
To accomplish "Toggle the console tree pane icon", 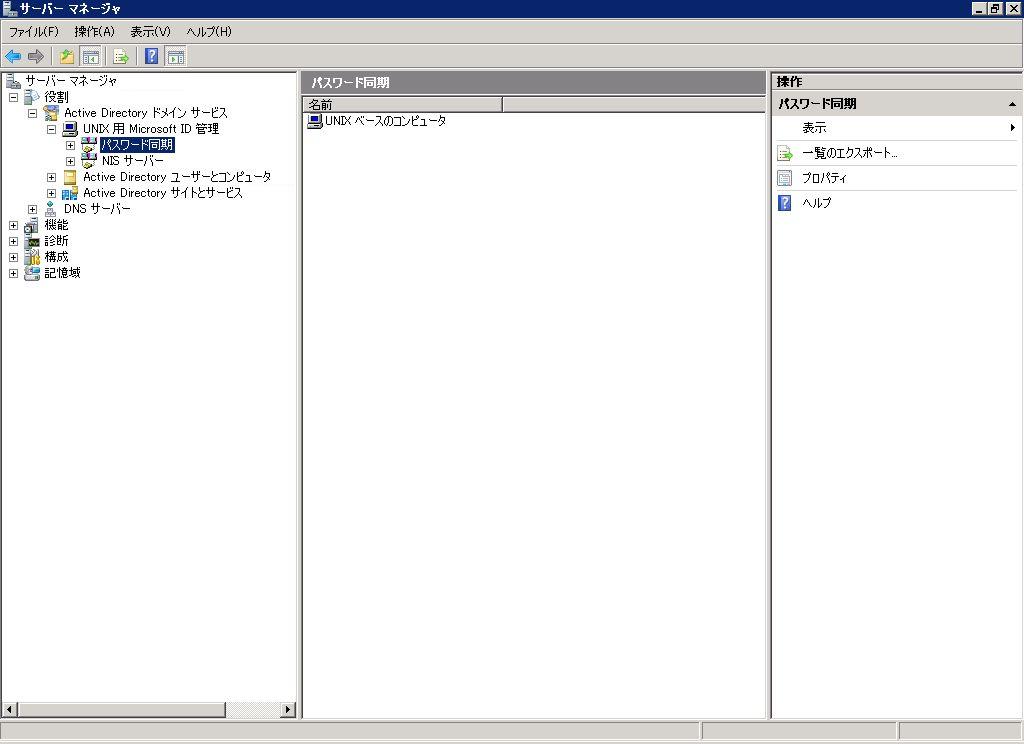I will pyautogui.click(x=90, y=56).
